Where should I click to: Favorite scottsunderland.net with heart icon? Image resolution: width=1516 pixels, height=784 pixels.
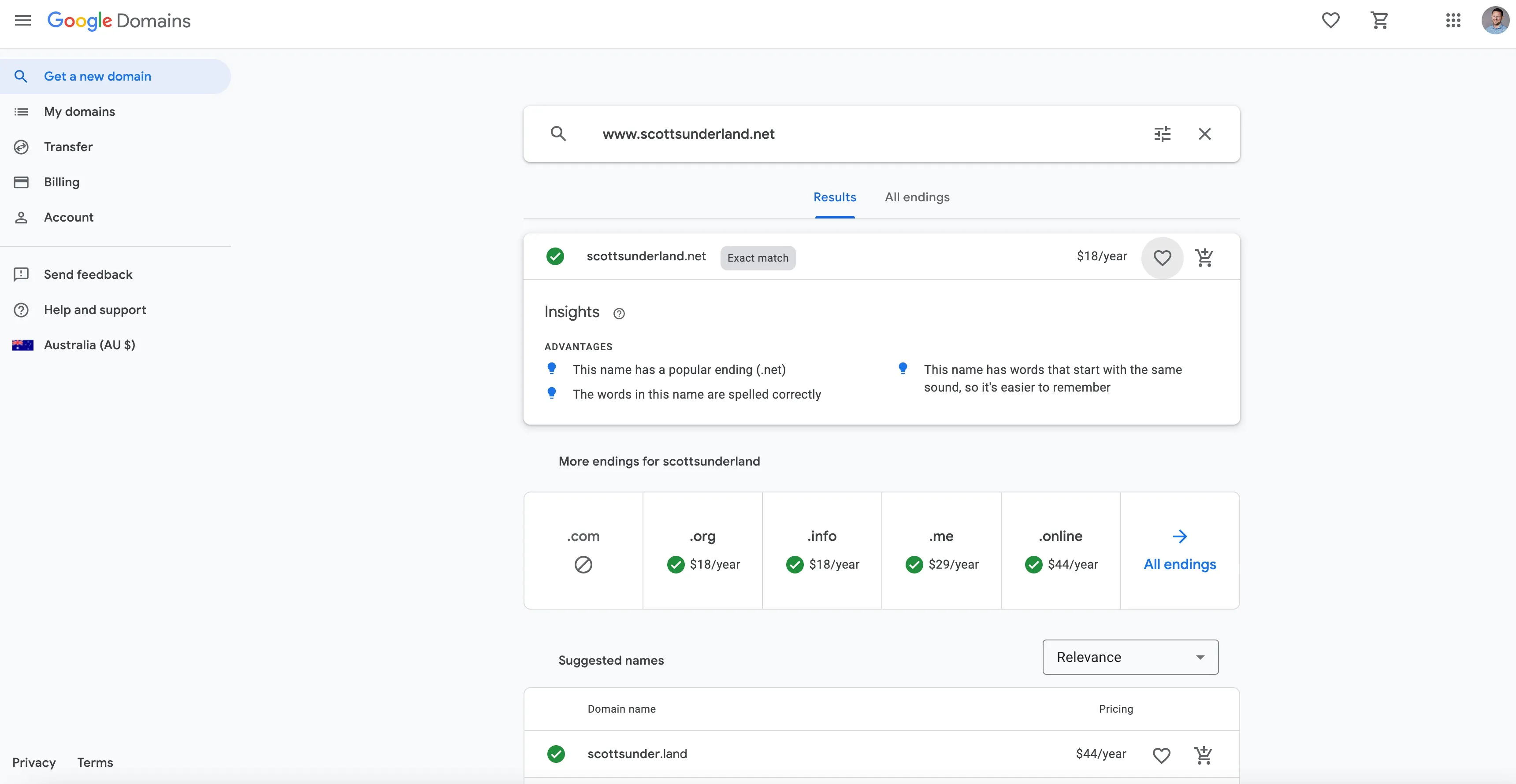click(1162, 258)
